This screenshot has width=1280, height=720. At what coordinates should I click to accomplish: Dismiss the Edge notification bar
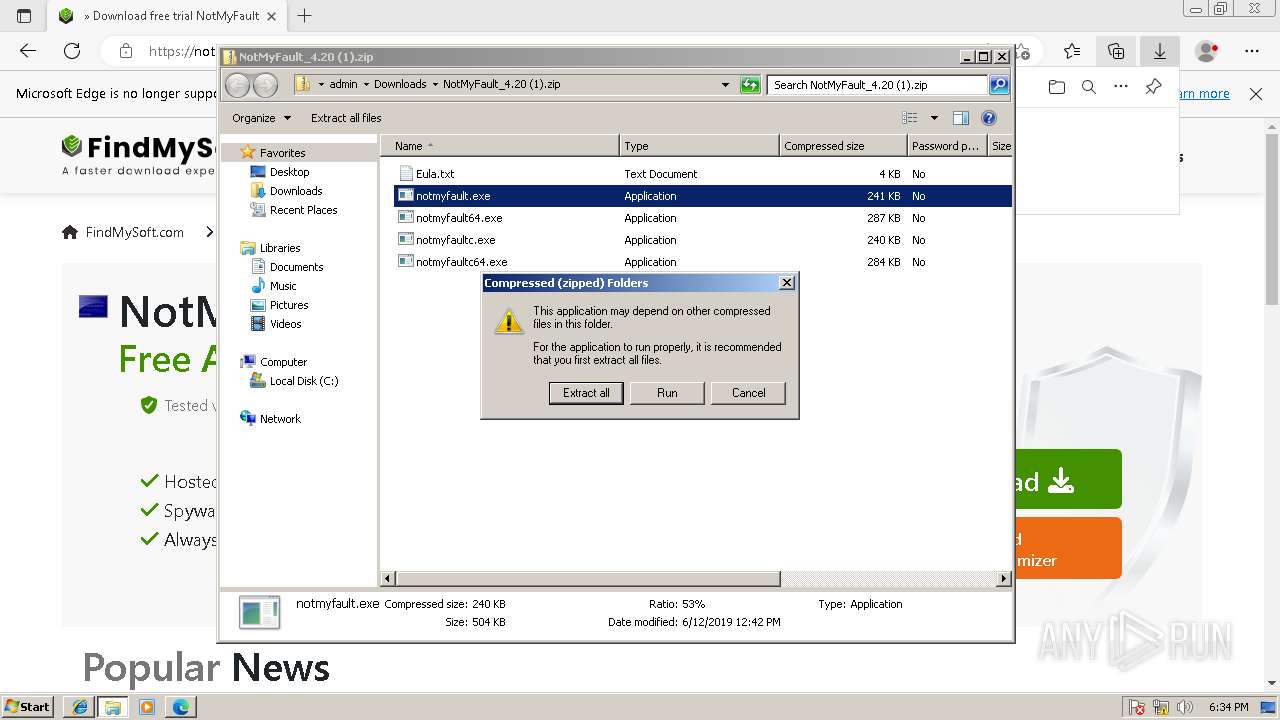[x=1256, y=94]
